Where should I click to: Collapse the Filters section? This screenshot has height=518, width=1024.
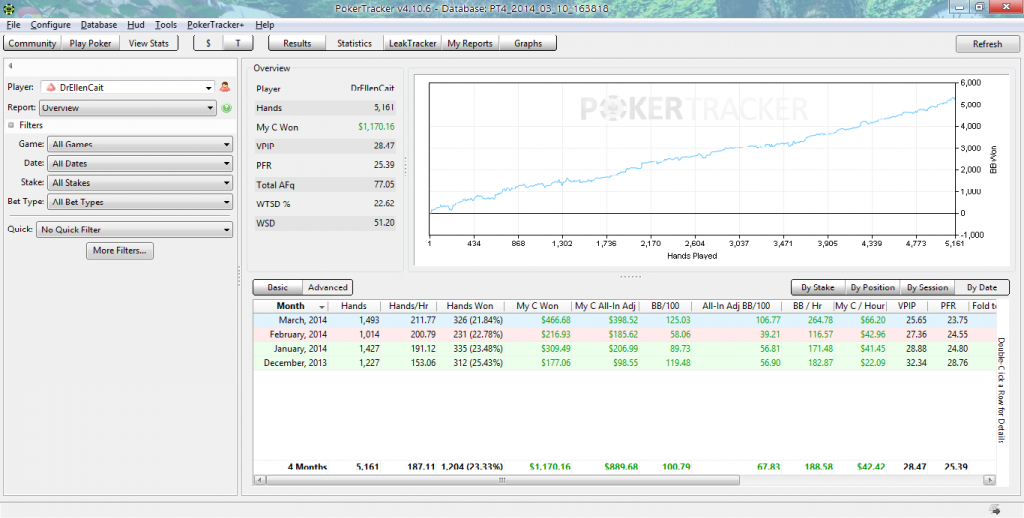[11, 125]
